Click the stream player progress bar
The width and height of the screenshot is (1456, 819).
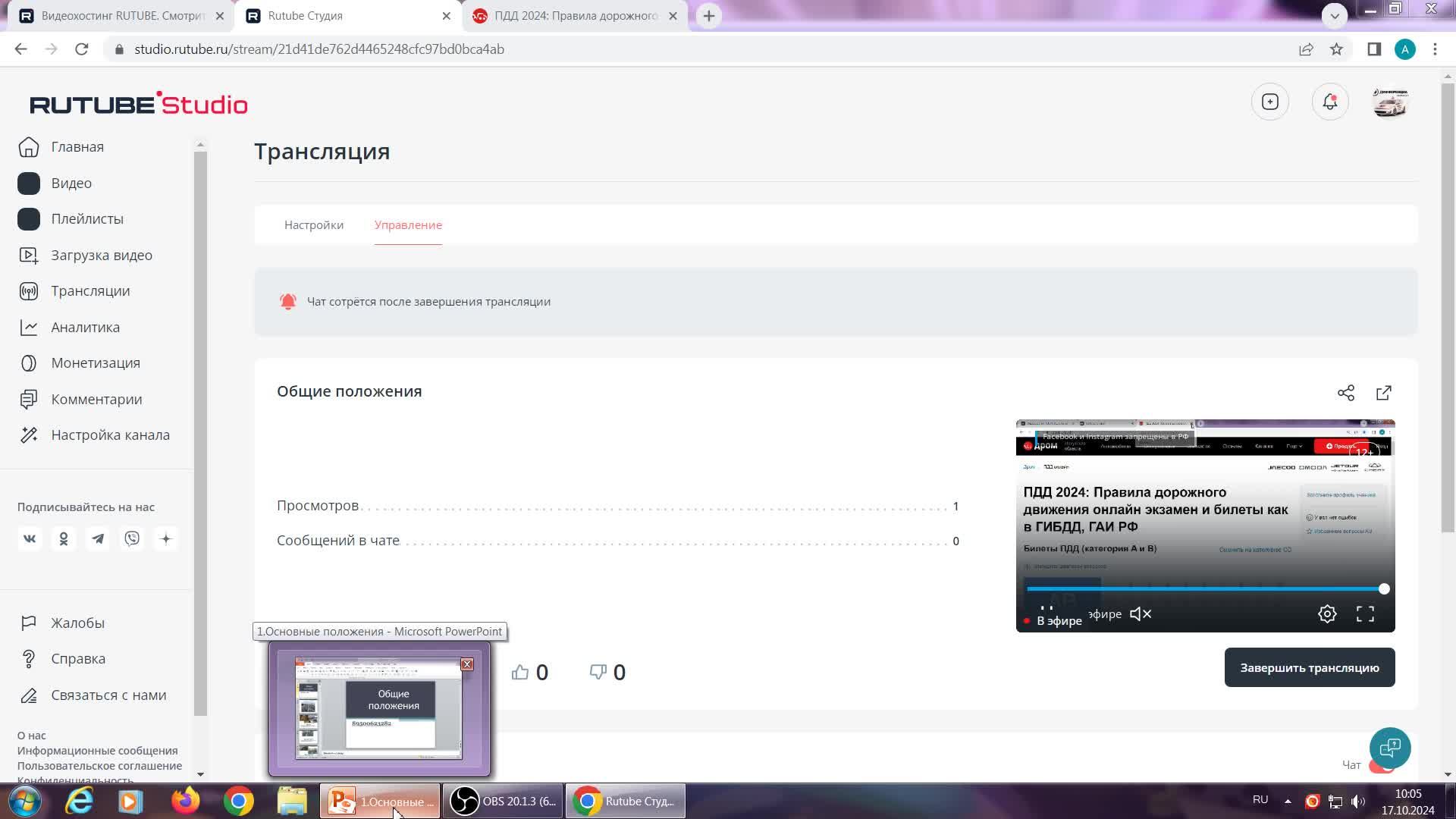tap(1204, 589)
